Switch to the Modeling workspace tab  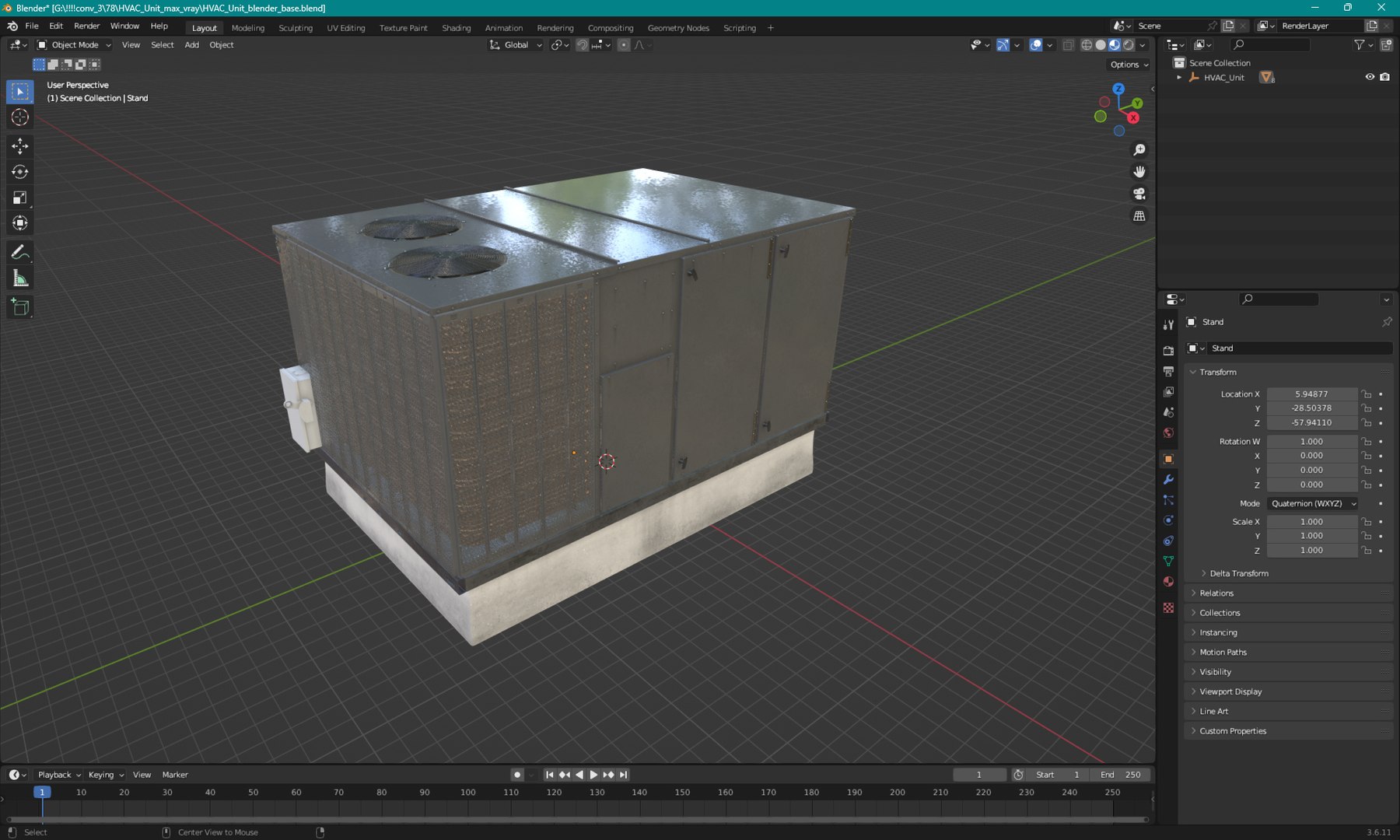click(x=248, y=28)
